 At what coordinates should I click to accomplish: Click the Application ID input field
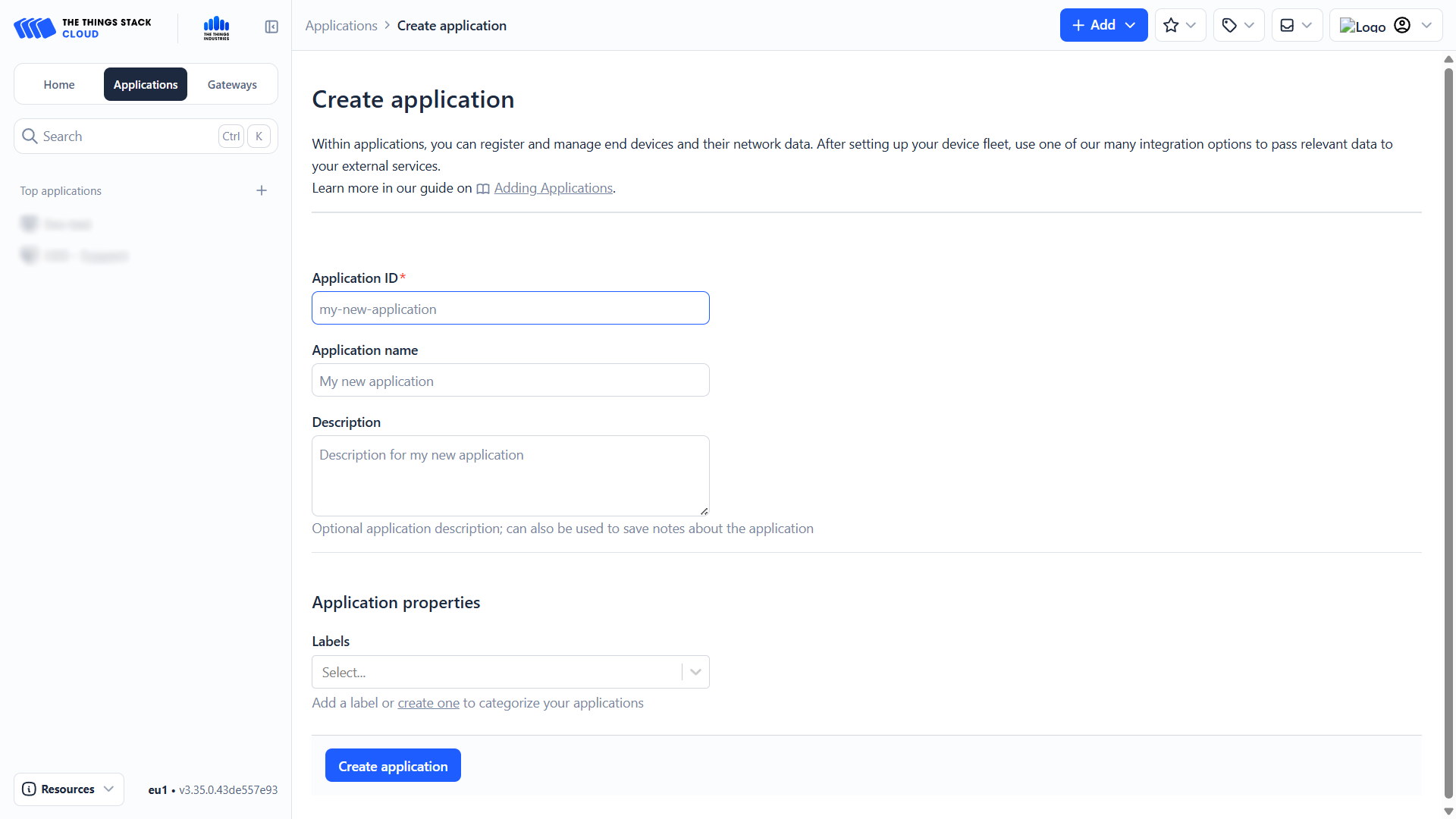tap(510, 309)
